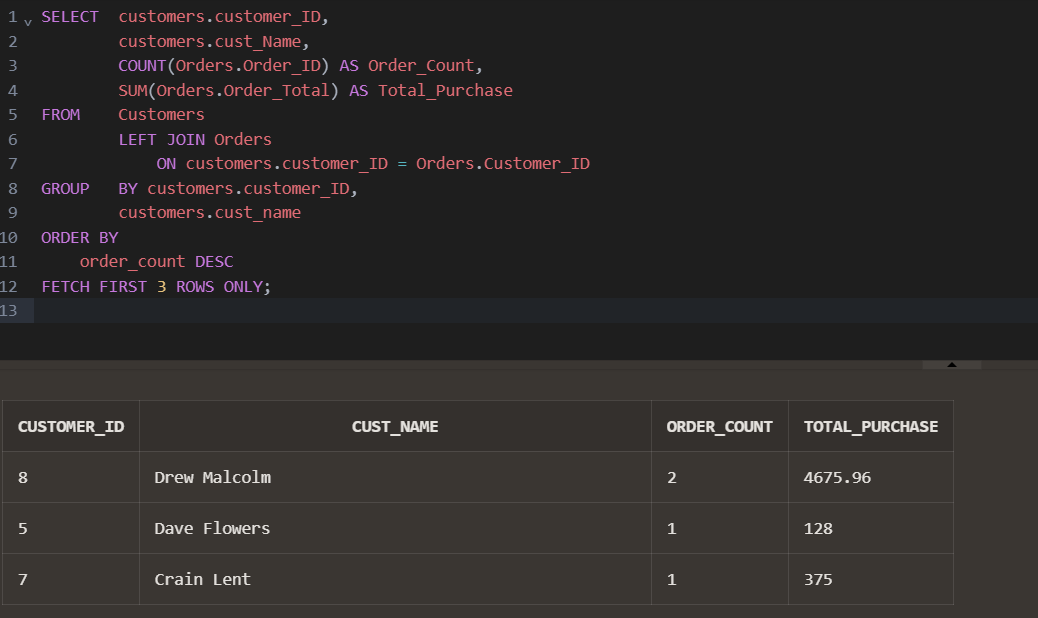The image size is (1038, 618).
Task: Click the GROUP keyword on line 8
Action: 65,189
